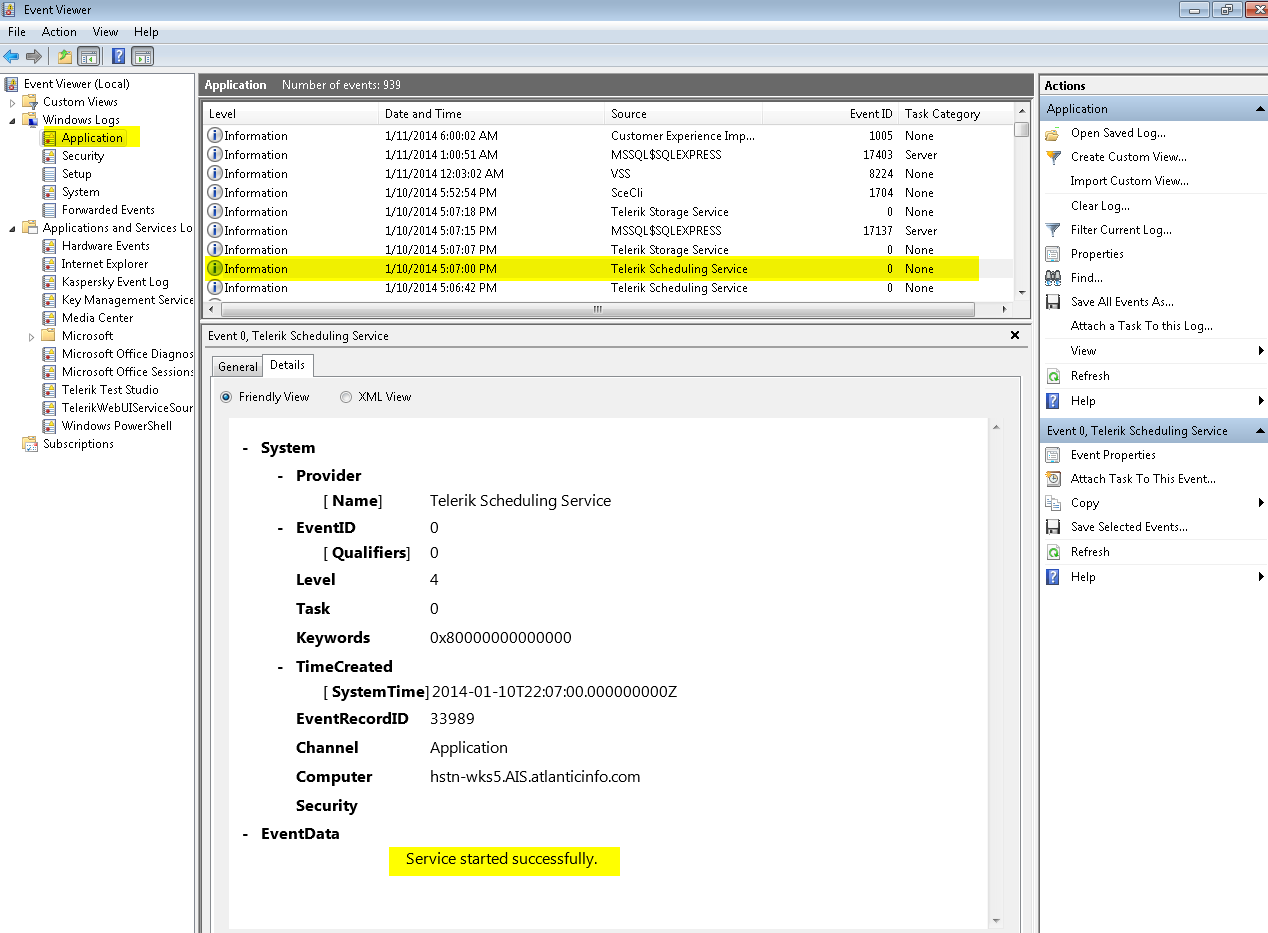Select the VSS event row
Image resolution: width=1268 pixels, height=933 pixels.
tap(609, 174)
